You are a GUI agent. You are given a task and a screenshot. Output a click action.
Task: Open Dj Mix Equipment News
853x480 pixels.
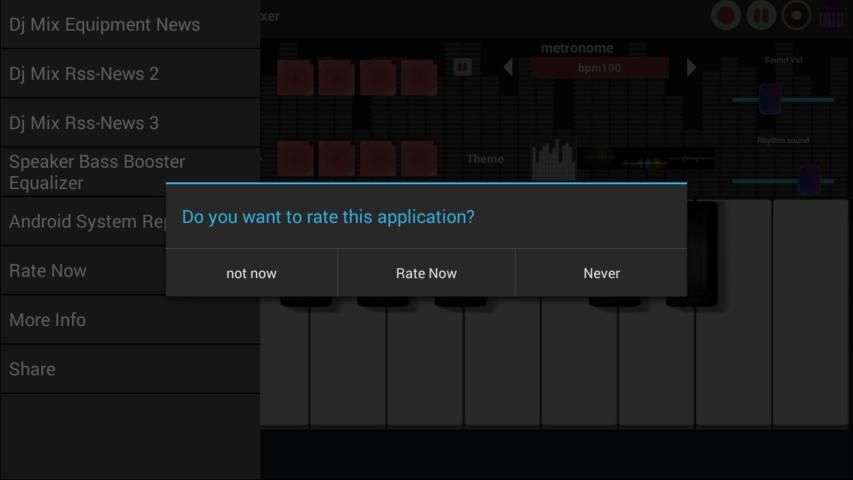104,24
